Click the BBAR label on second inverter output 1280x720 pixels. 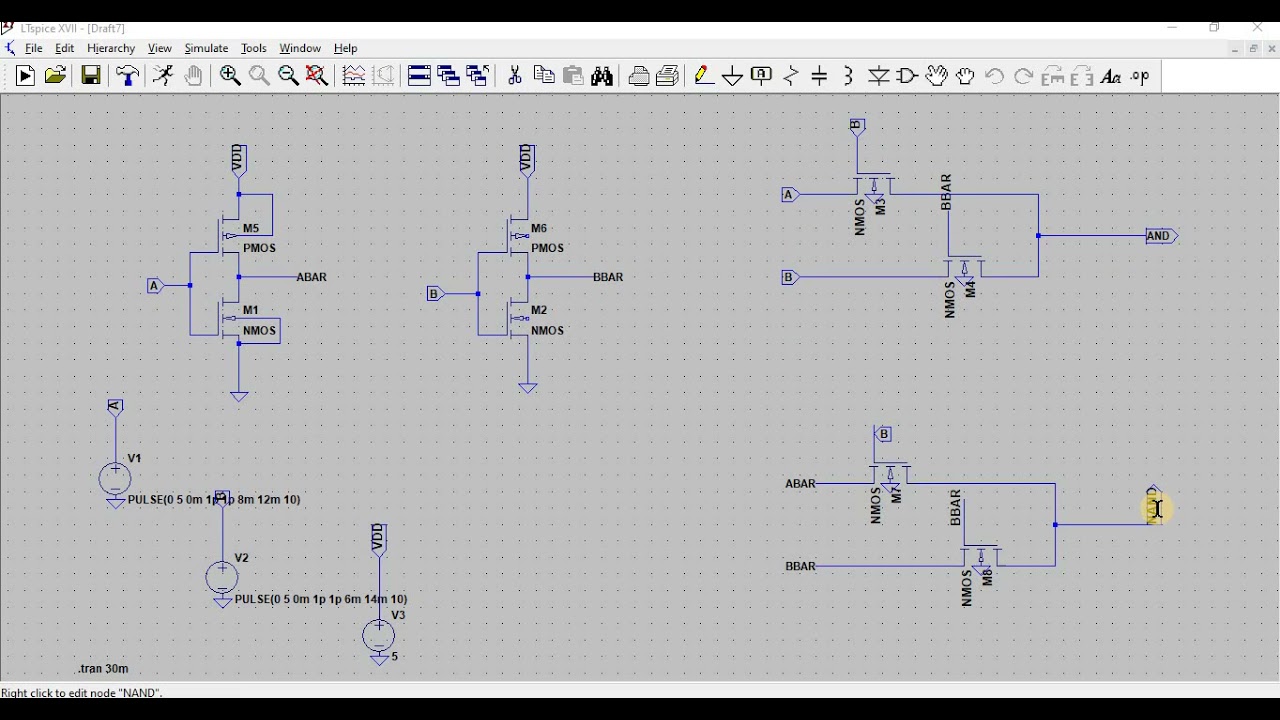click(x=609, y=277)
